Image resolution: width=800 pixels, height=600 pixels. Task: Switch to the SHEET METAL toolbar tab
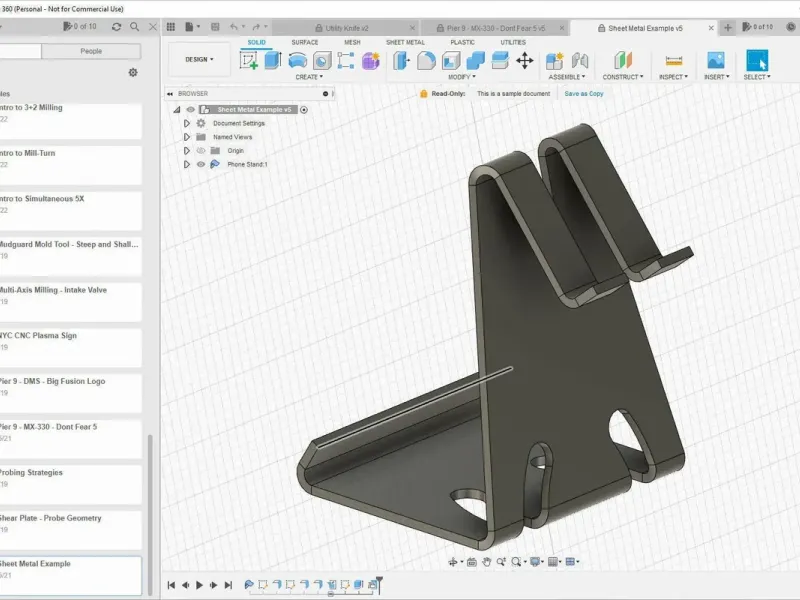click(x=405, y=42)
